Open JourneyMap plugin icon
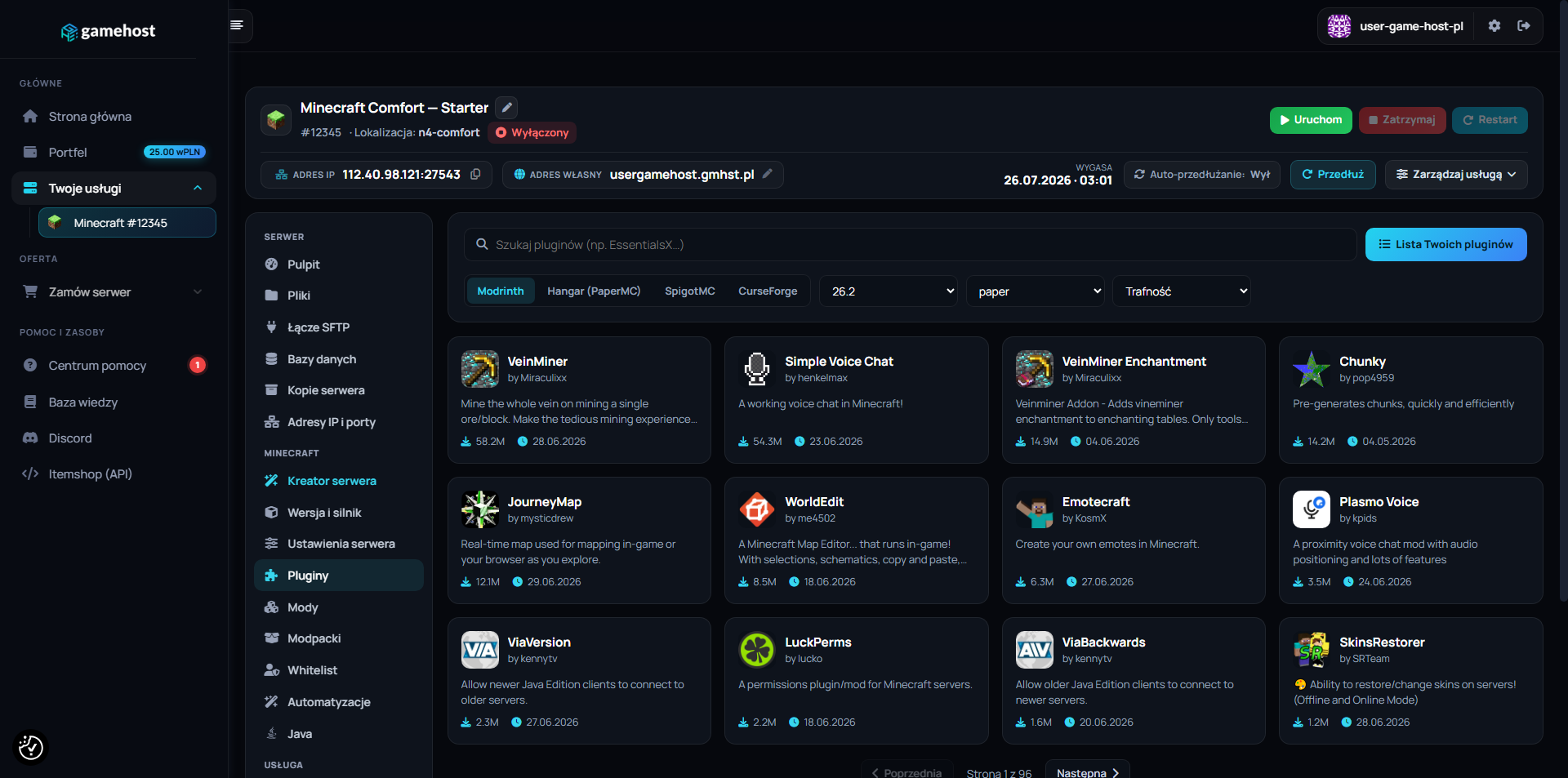Viewport: 1568px width, 778px height. pos(479,509)
